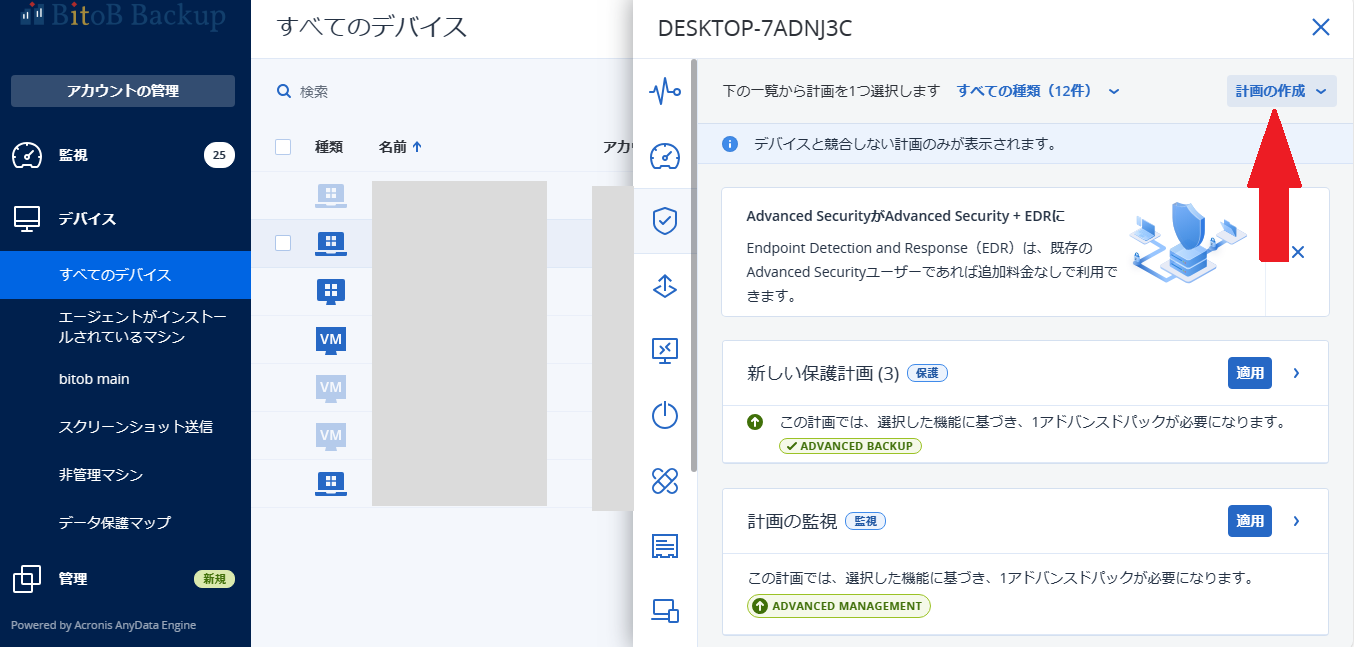Toggle the select-all checkbox in table header
Screen dimensions: 1354x647
tap(283, 147)
